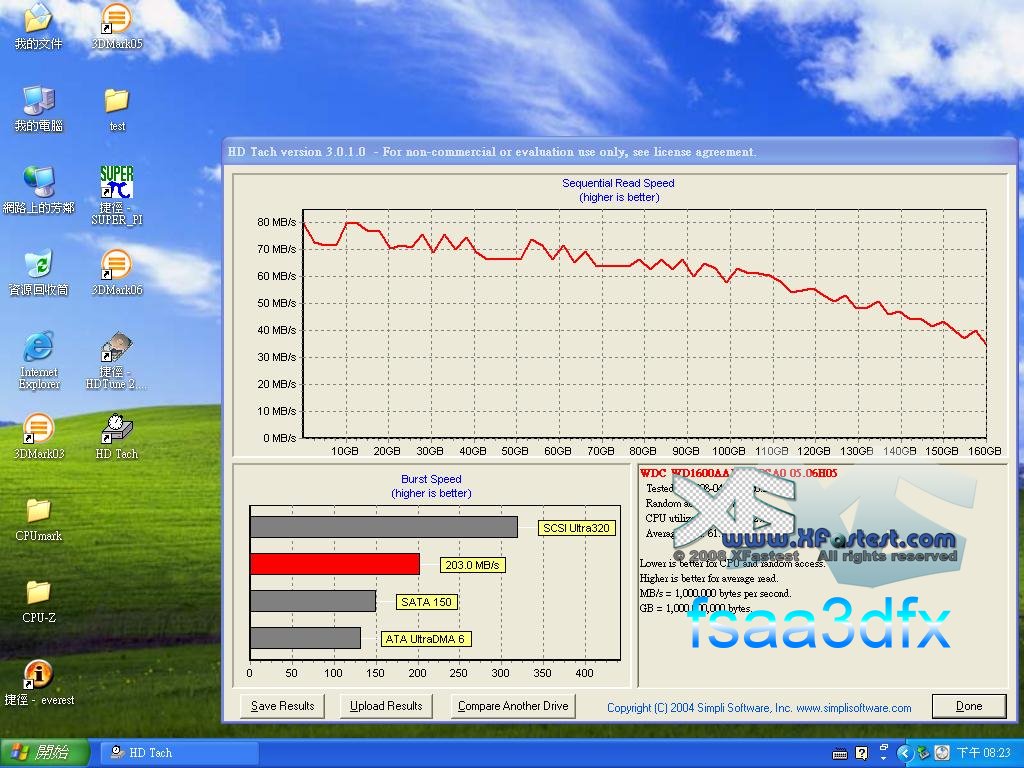Select the HD Tach desktop icon
The height and width of the screenshot is (768, 1024).
click(x=117, y=430)
